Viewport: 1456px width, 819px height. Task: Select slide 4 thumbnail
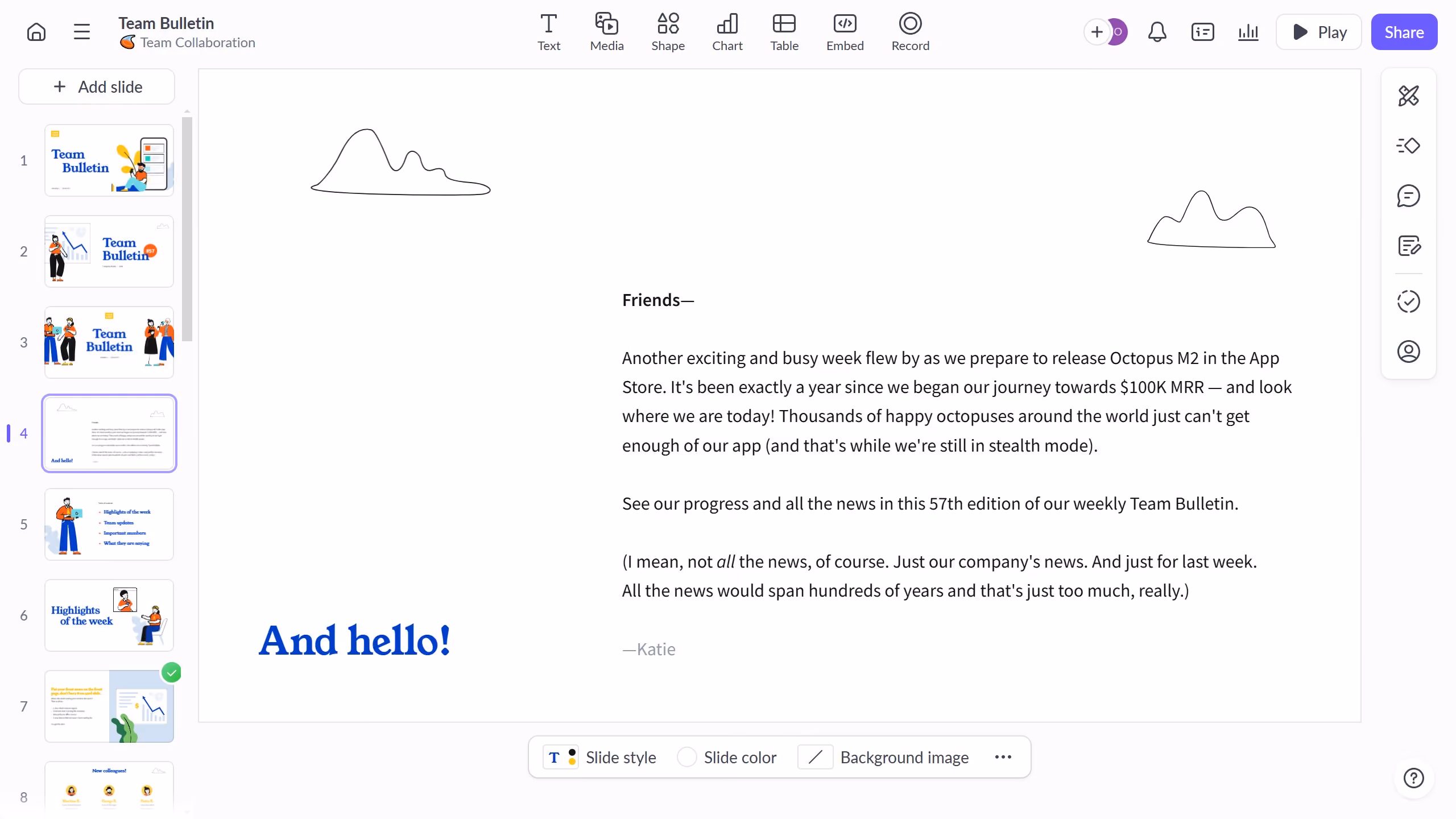tap(109, 433)
